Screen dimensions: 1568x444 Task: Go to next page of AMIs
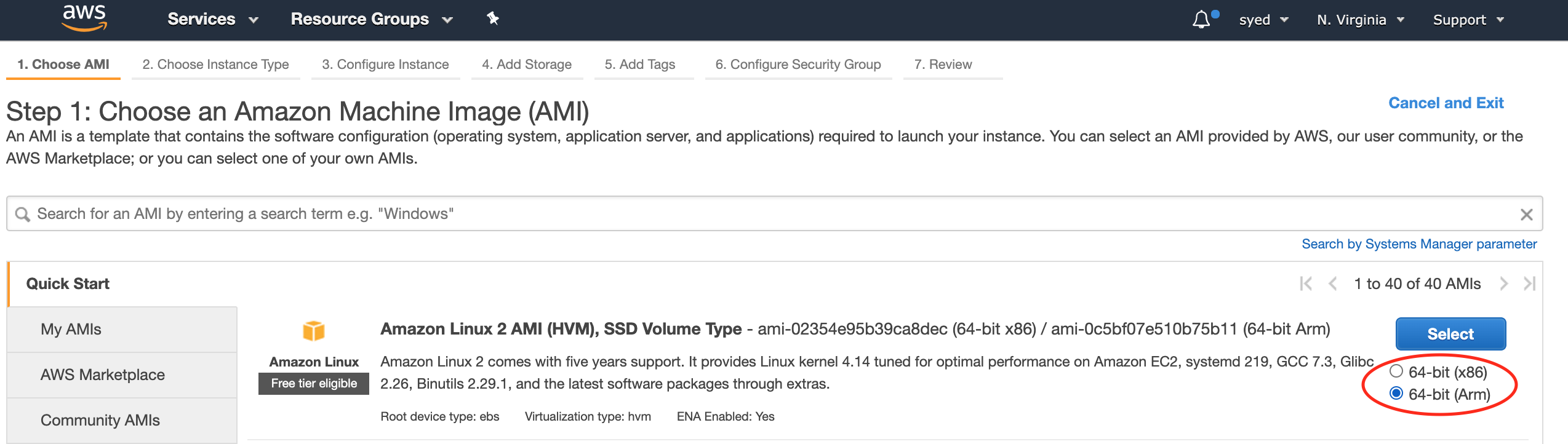(1503, 283)
